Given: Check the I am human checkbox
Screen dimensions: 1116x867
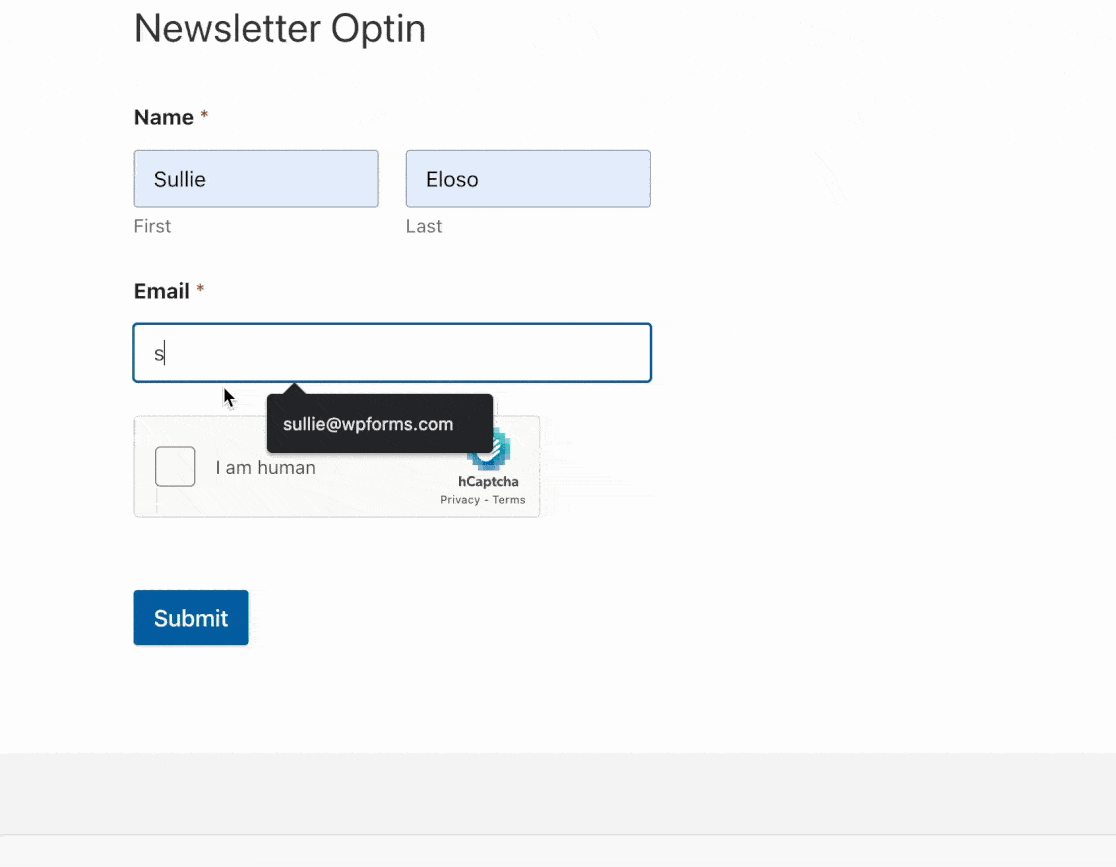Looking at the screenshot, I should point(175,467).
